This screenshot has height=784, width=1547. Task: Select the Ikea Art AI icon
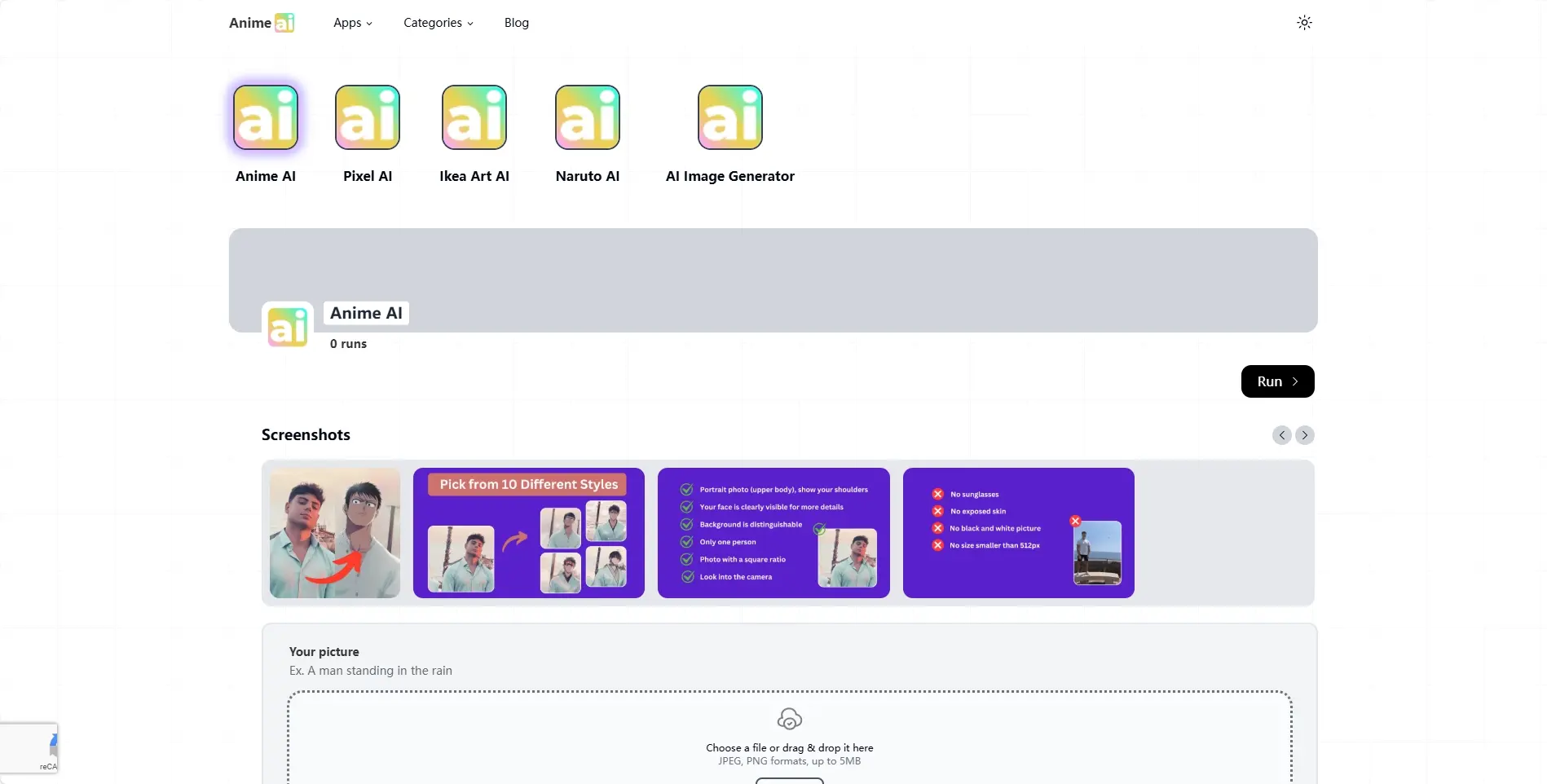pos(474,118)
